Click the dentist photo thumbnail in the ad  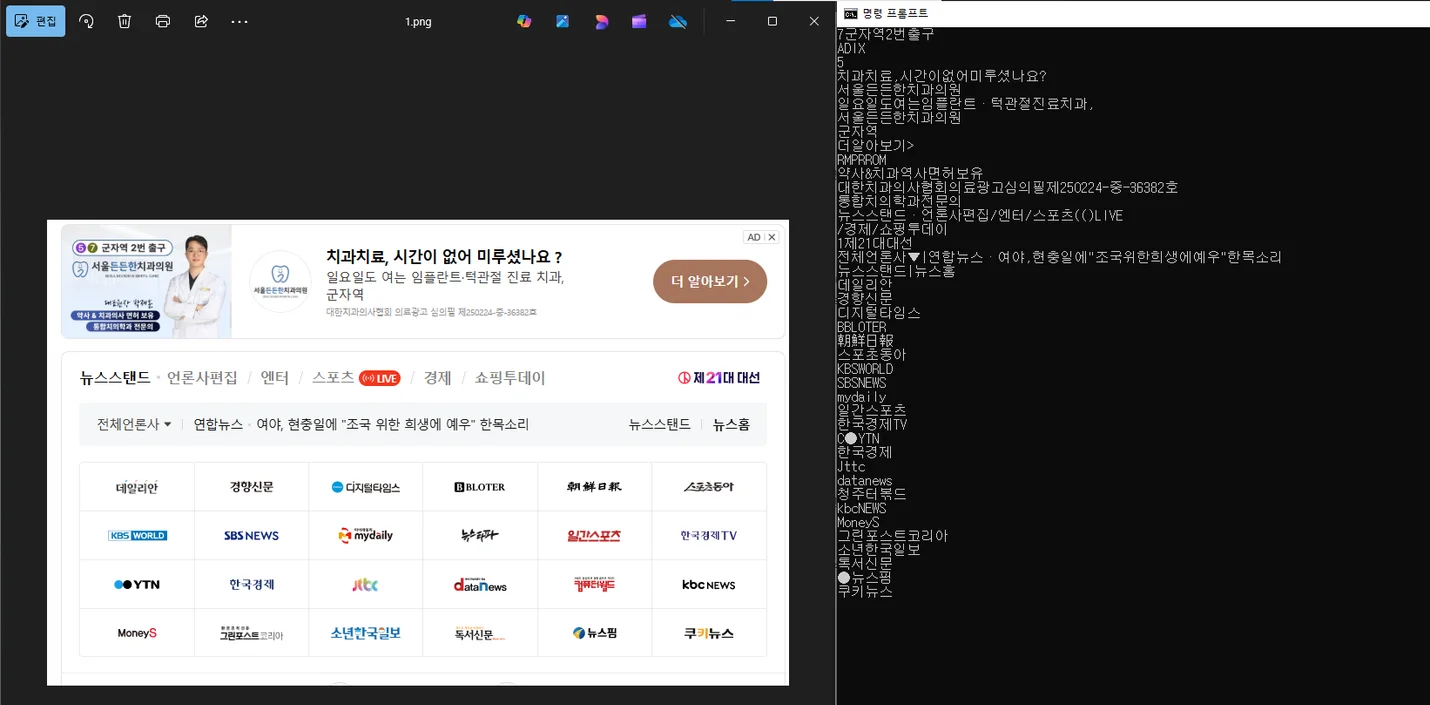[x=146, y=281]
